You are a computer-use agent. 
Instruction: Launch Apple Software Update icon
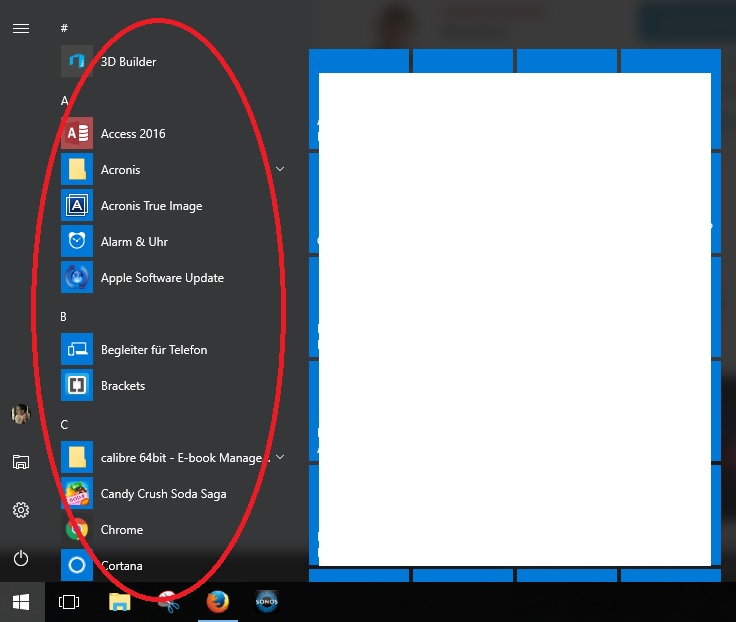[x=77, y=277]
